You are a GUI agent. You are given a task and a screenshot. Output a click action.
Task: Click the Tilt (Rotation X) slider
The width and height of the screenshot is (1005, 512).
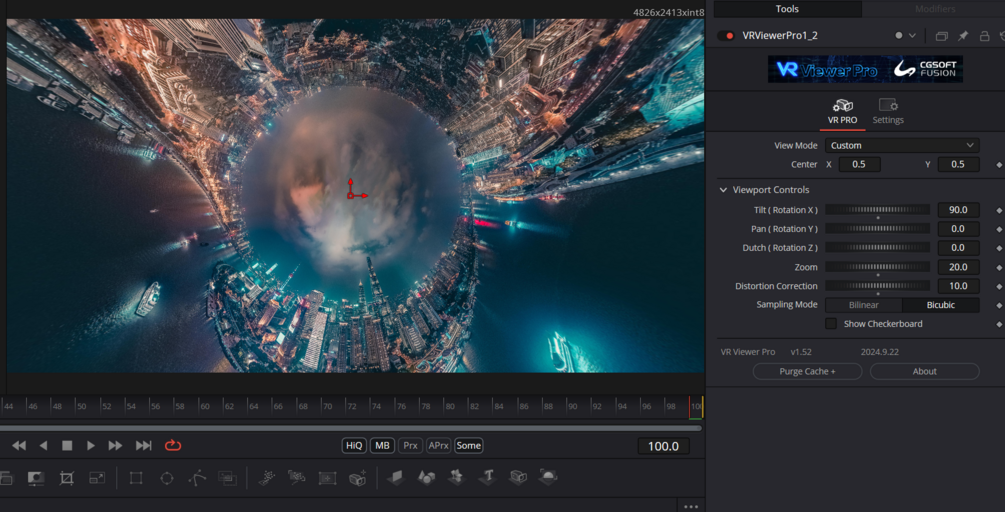point(877,210)
